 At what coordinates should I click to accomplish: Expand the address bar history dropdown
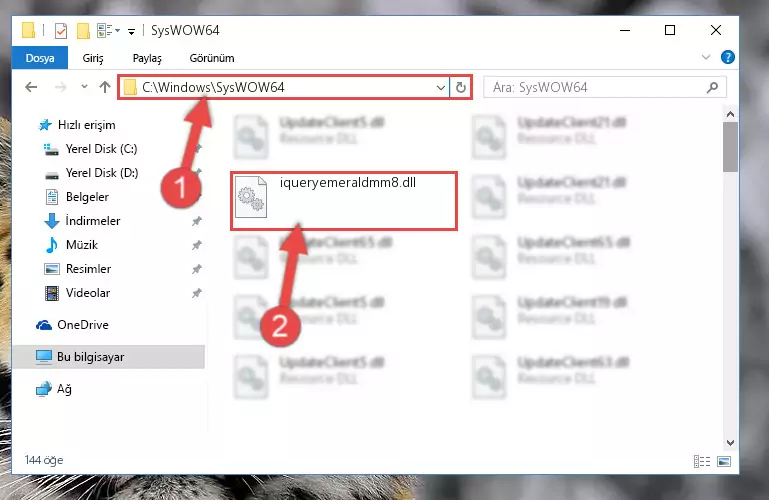point(440,87)
